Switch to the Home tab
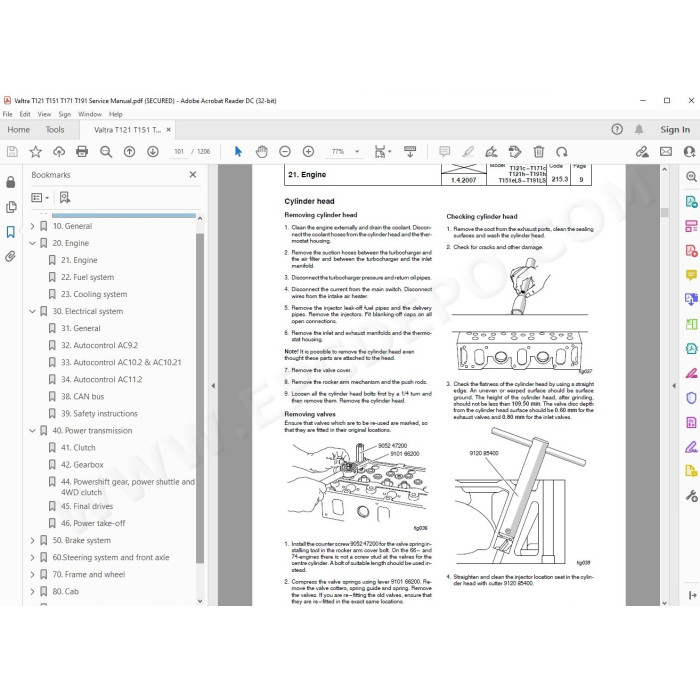This screenshot has width=700, height=700. point(18,129)
